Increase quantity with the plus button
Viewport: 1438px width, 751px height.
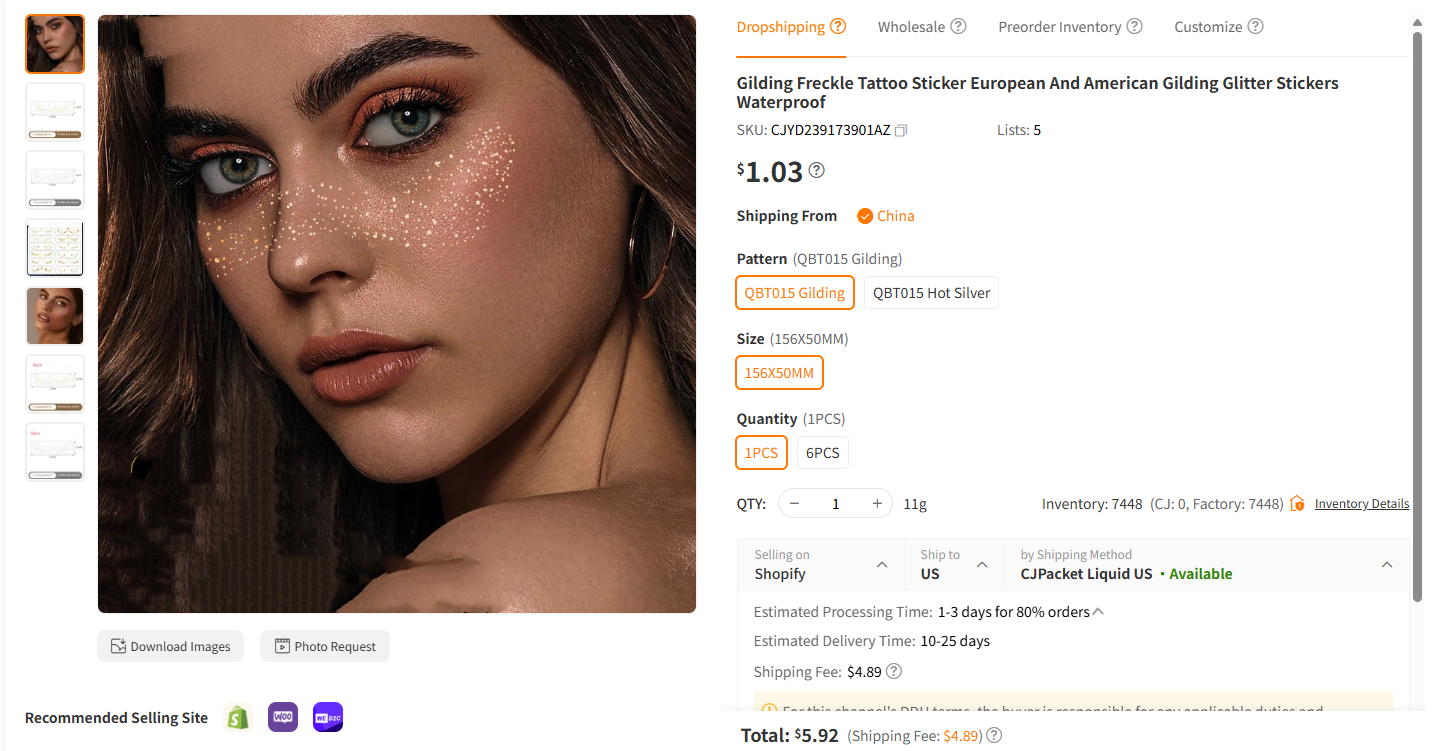(x=877, y=504)
